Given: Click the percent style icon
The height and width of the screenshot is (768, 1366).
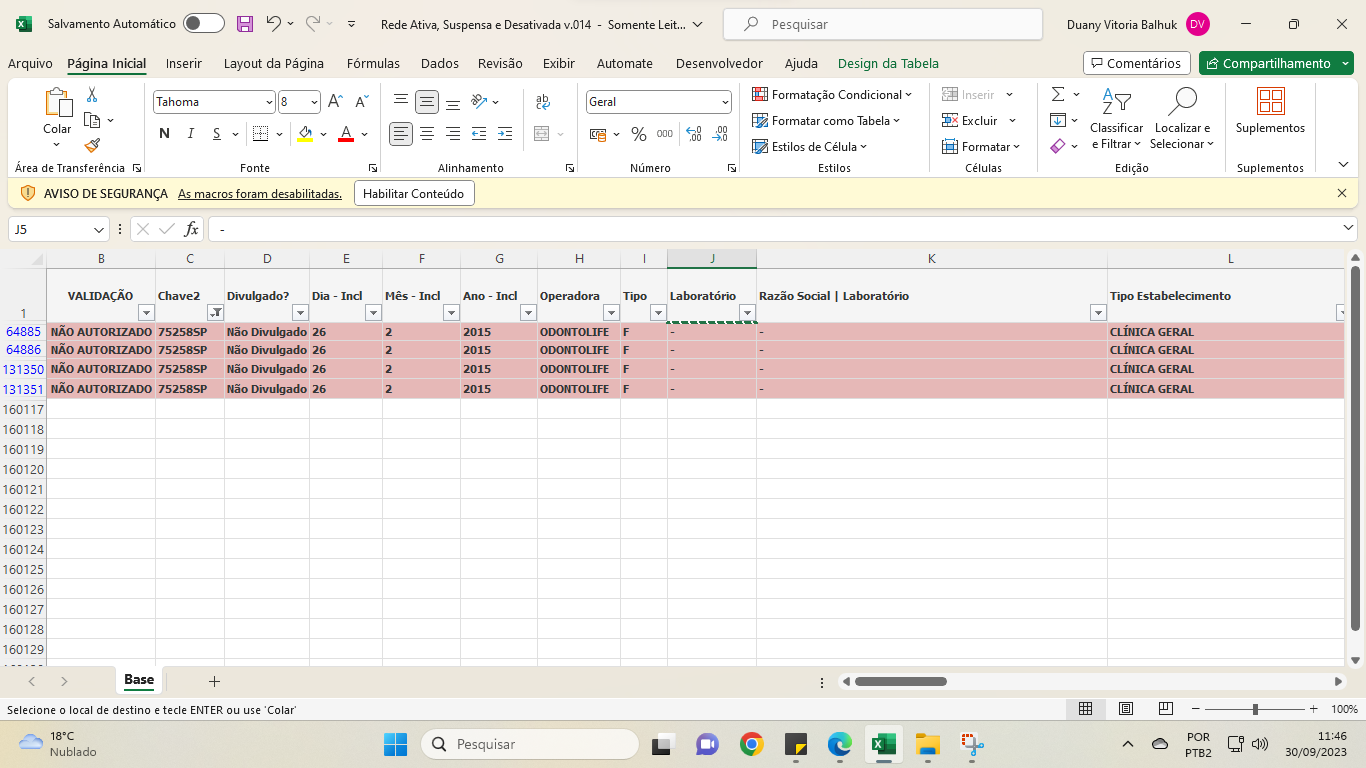Looking at the screenshot, I should [638, 134].
